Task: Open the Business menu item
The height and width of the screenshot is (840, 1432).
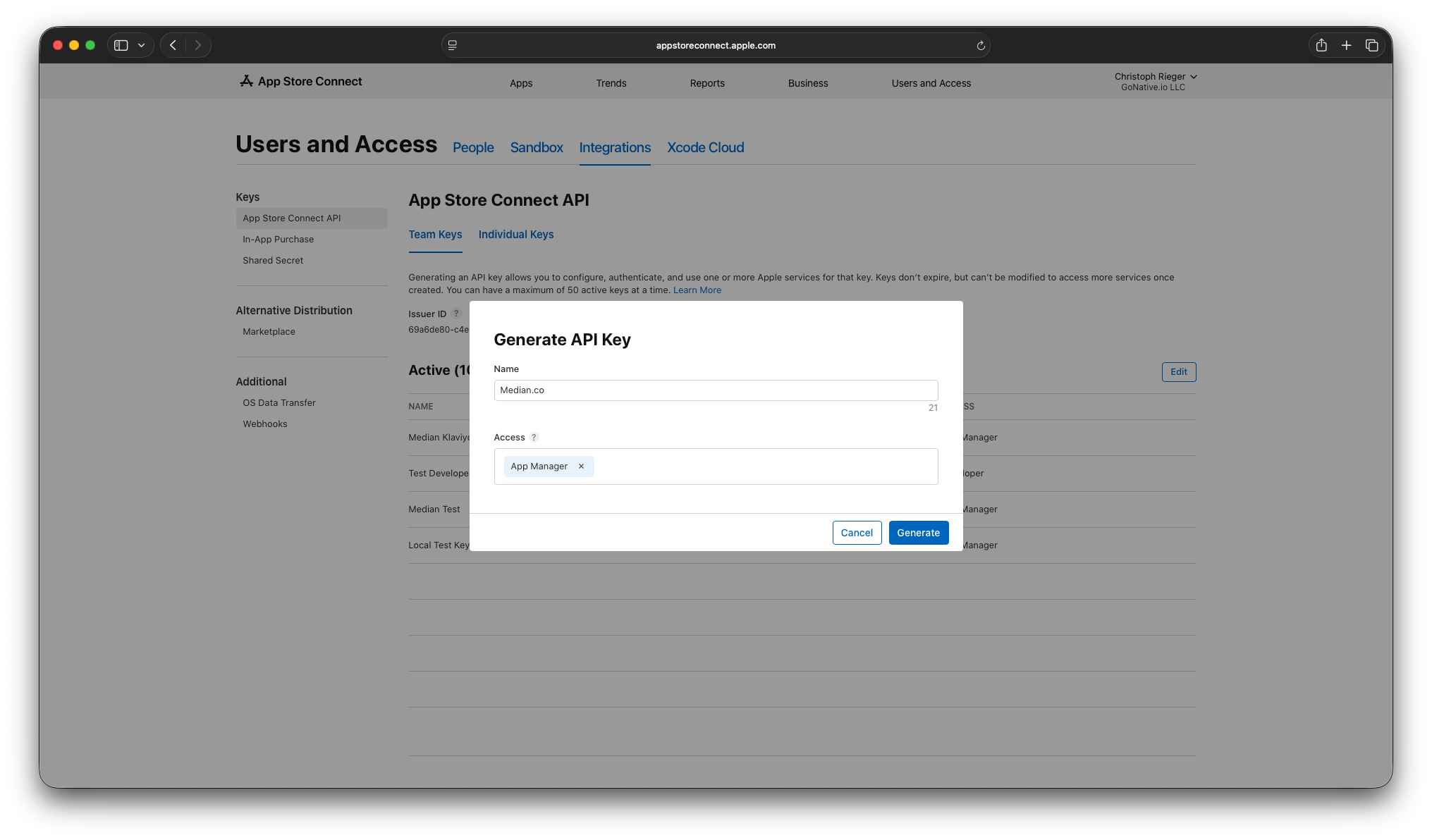Action: [808, 83]
